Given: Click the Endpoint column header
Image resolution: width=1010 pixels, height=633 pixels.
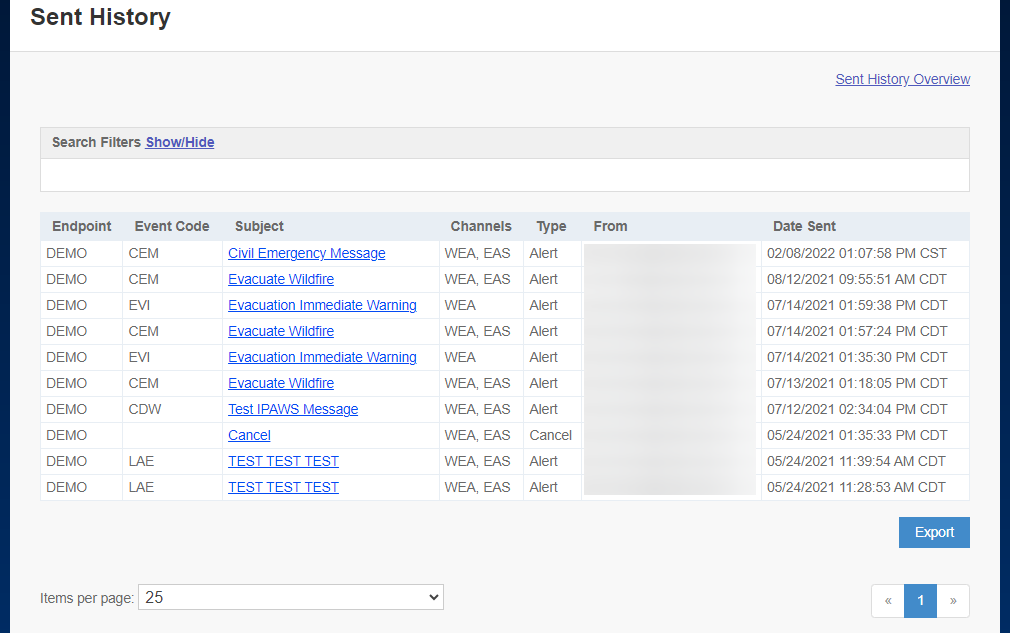Looking at the screenshot, I should (82, 226).
